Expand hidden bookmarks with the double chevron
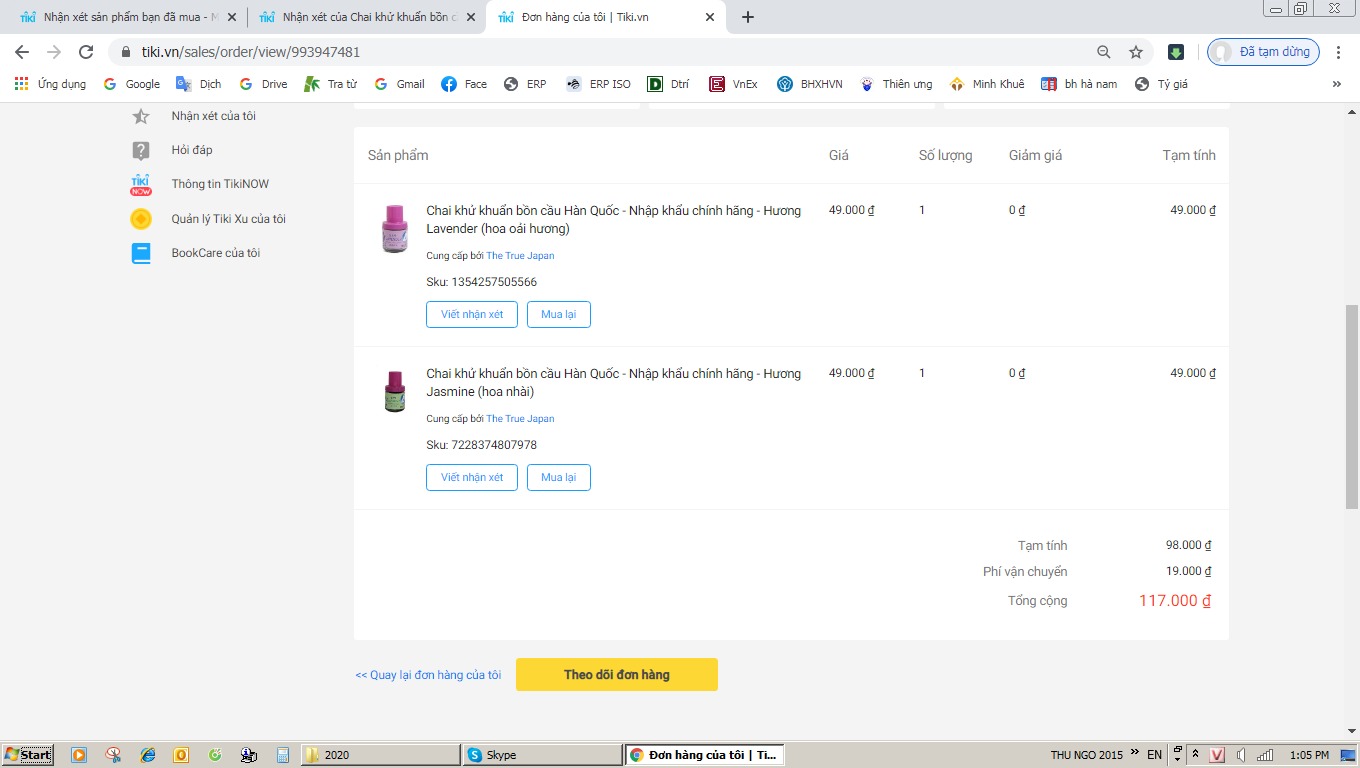 pyautogui.click(x=1337, y=84)
